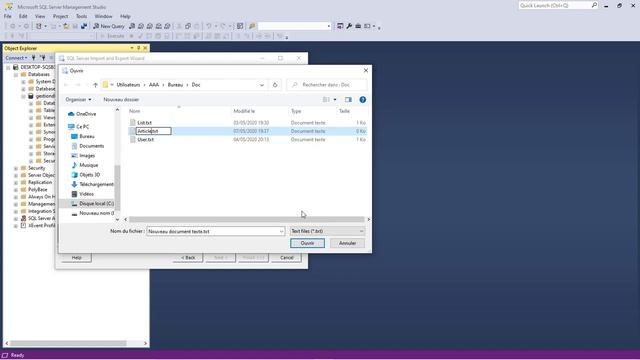Click the toolbox icon in SSMS toolbar
The image size is (640, 360).
(x=358, y=26)
